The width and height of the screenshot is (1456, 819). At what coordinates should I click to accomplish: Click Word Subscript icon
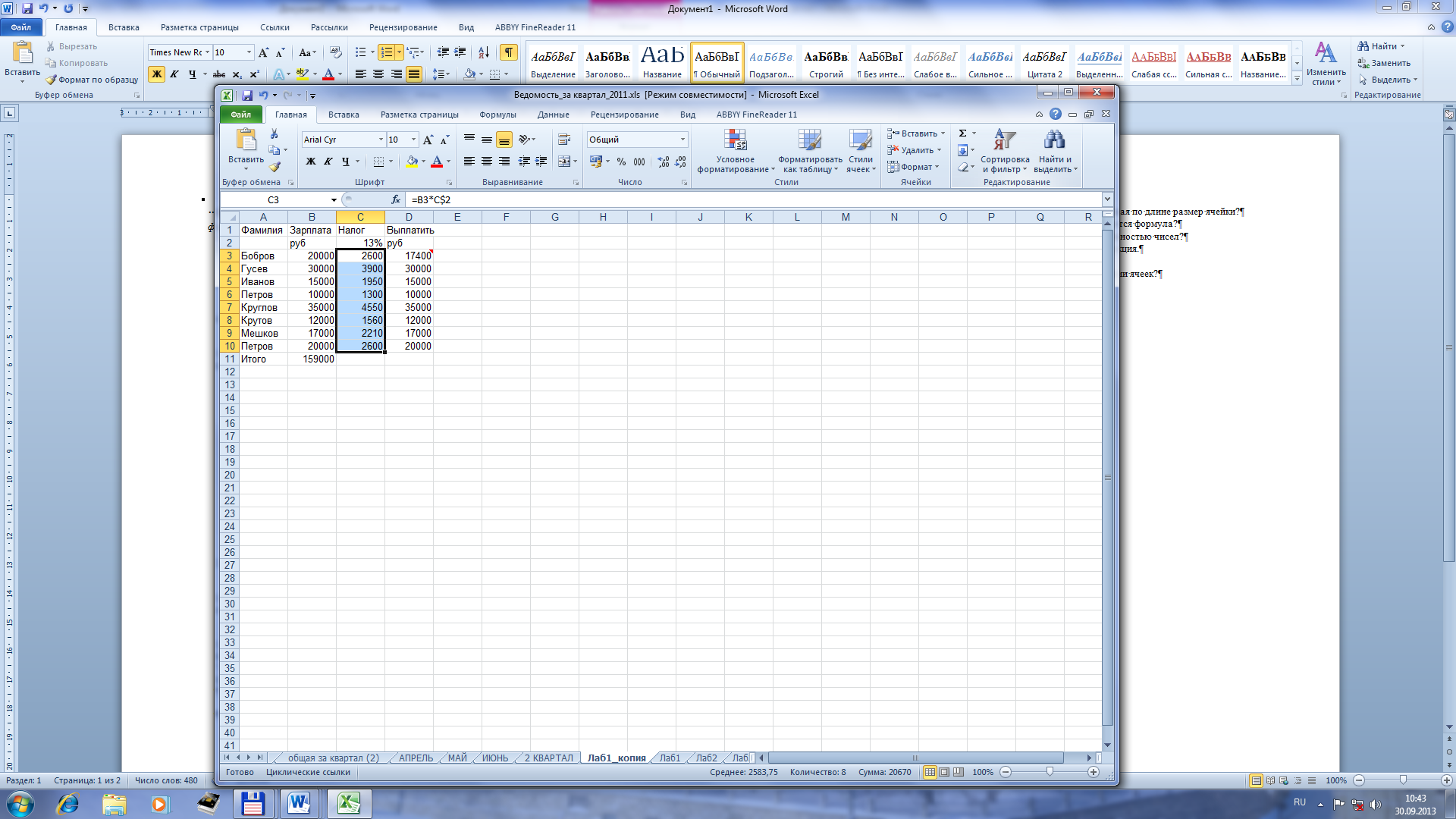click(x=237, y=74)
